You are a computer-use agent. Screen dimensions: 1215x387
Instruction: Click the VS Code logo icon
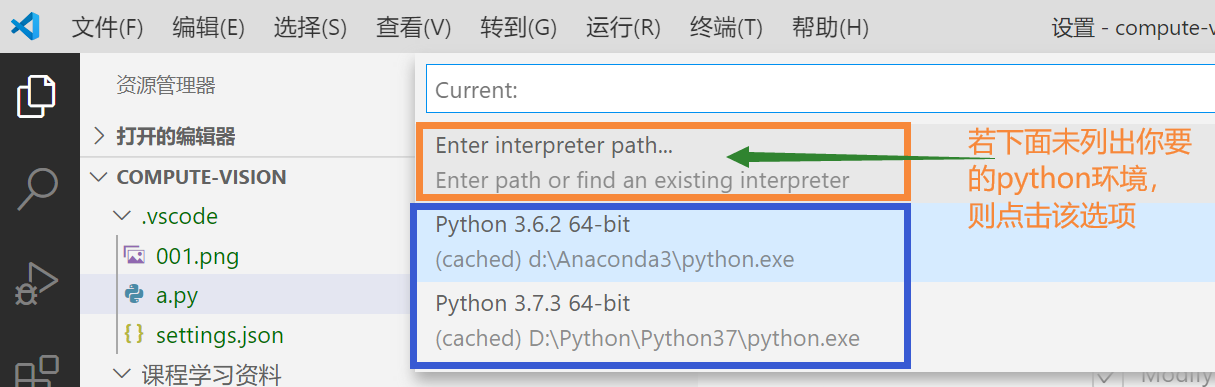26,27
